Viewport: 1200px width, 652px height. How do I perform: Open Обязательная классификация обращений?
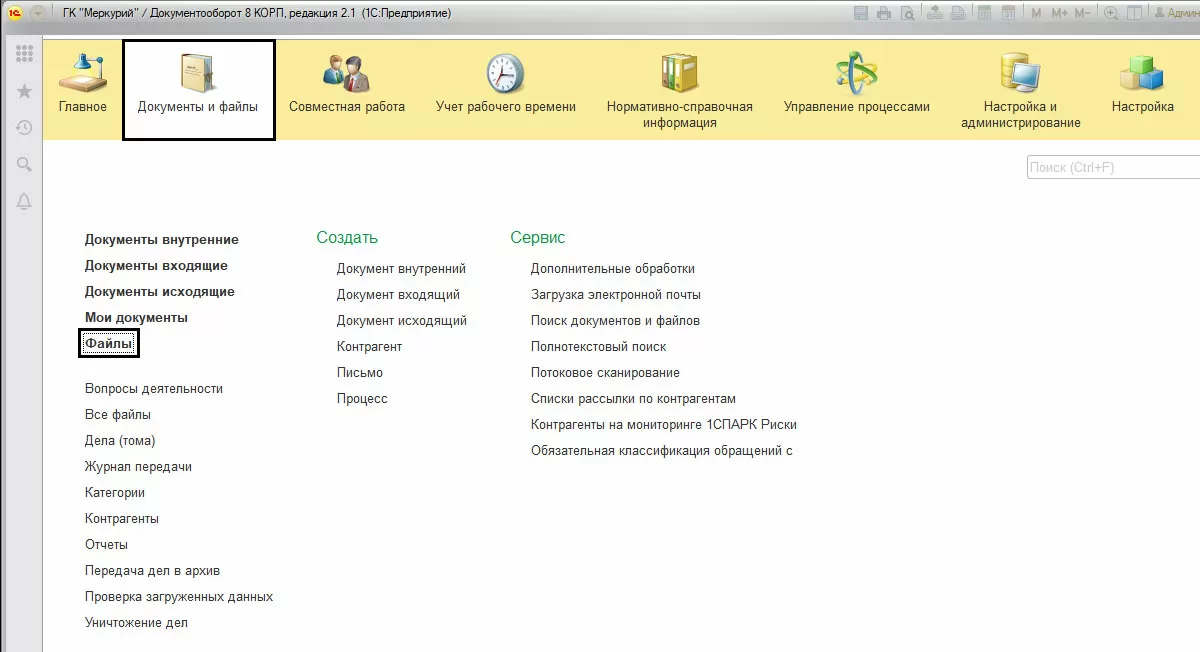point(662,451)
